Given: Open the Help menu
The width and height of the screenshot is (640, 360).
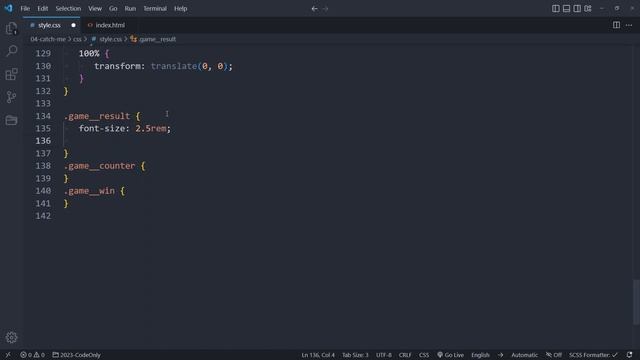Looking at the screenshot, I should click(180, 9).
